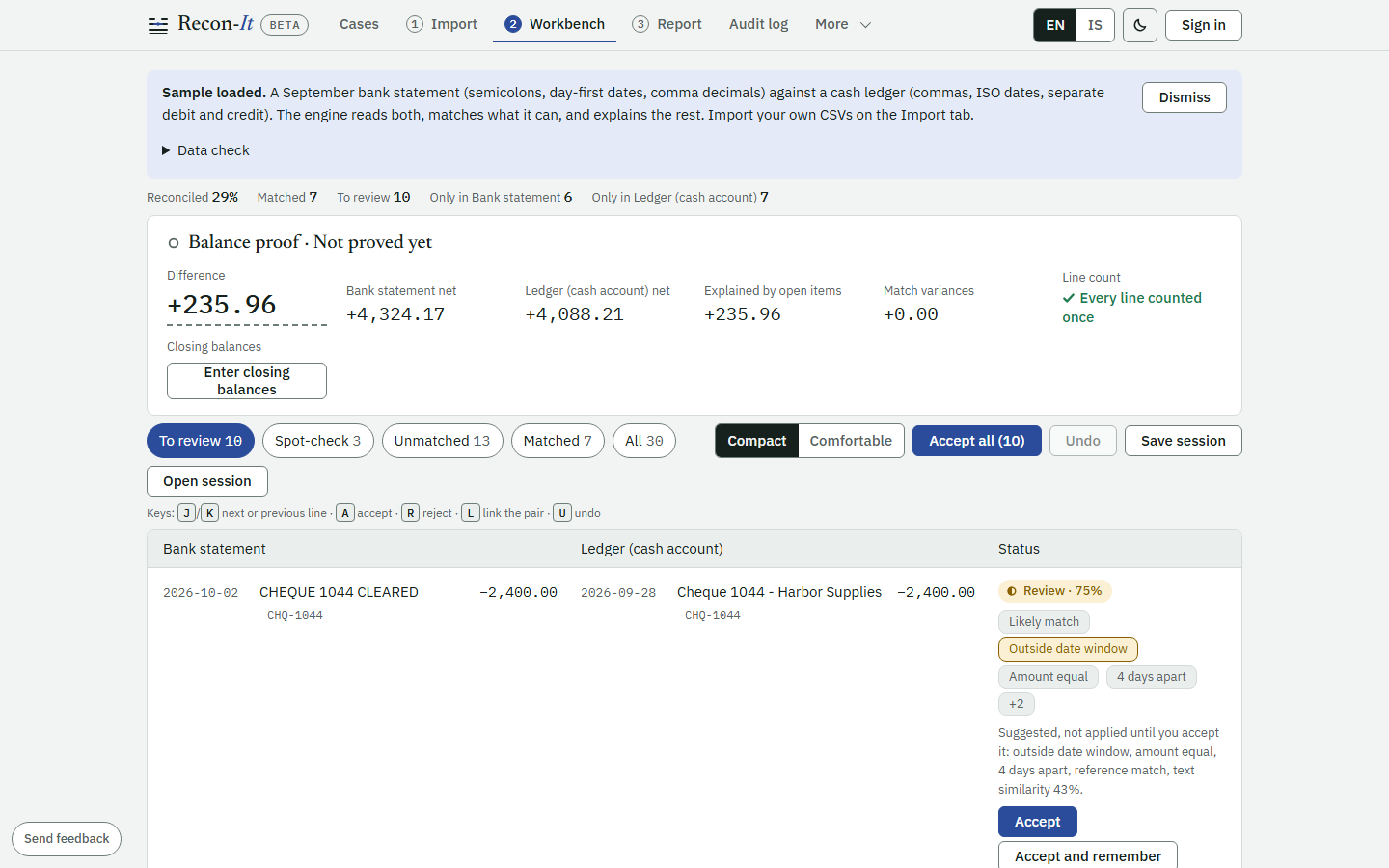This screenshot has width=1389, height=868.
Task: Click the Undo button
Action: (1083, 441)
